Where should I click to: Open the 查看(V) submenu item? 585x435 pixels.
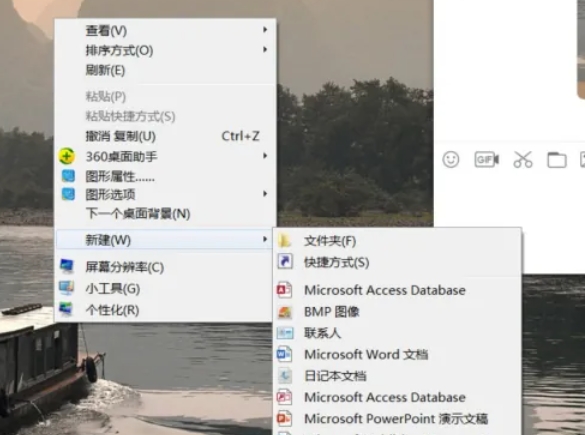click(x=165, y=30)
